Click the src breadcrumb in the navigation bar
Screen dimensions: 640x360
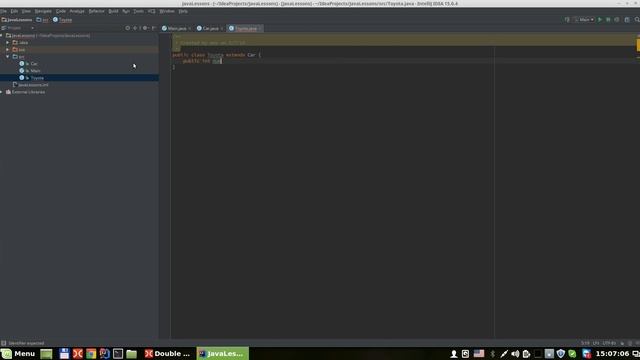(42, 20)
